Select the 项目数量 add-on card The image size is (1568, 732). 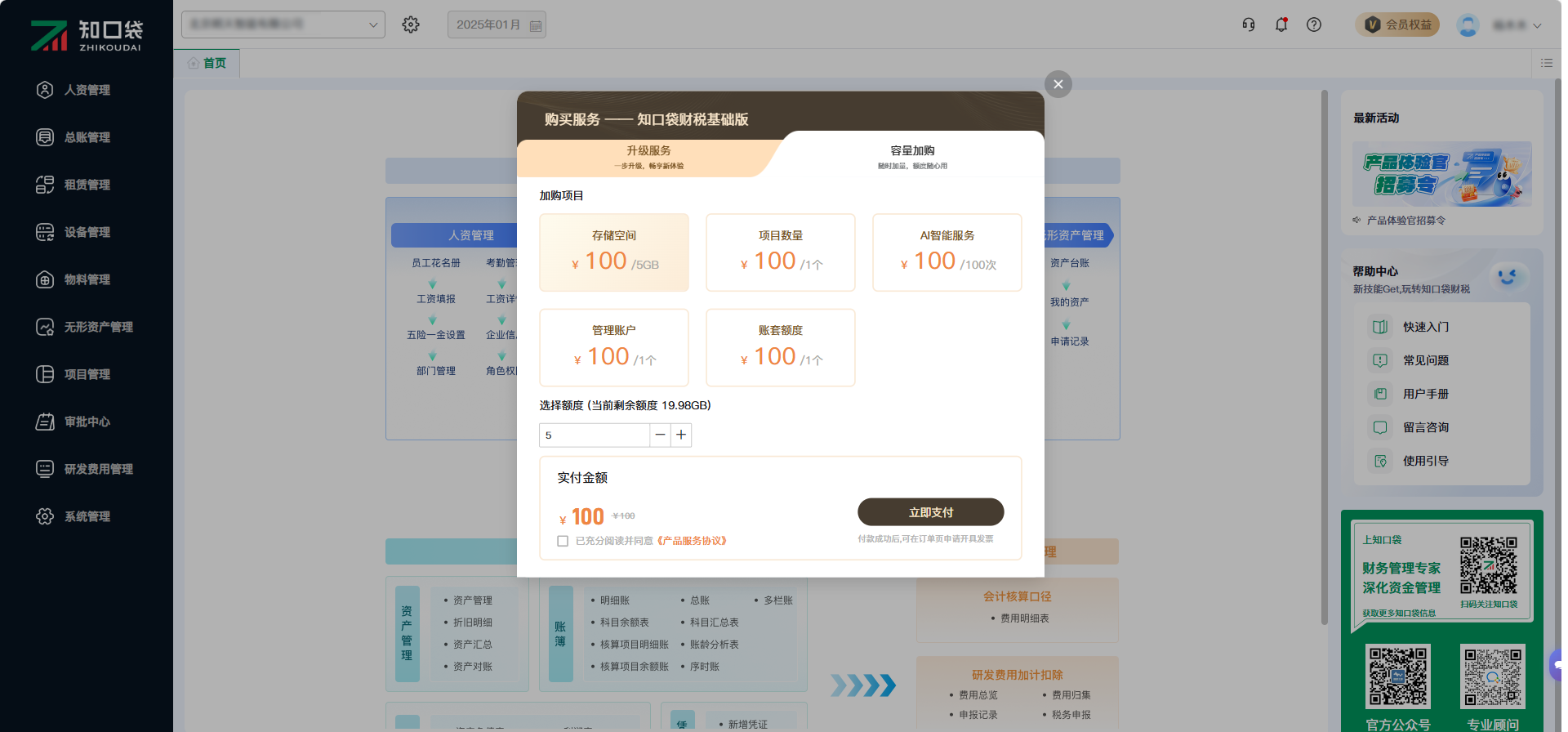click(781, 252)
